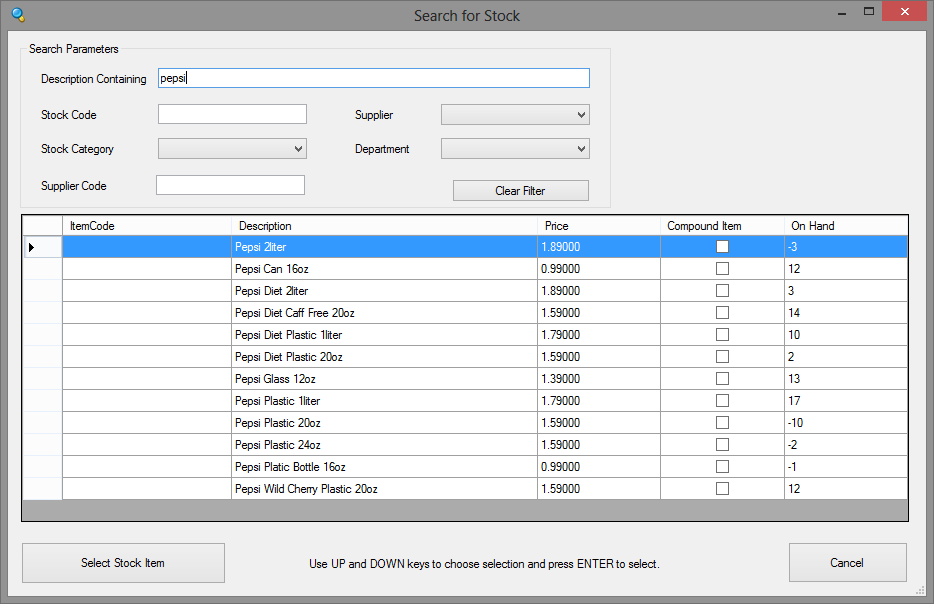Viewport: 934px width, 604px height.
Task: Sort by the ItemCode column header
Action: click(147, 226)
